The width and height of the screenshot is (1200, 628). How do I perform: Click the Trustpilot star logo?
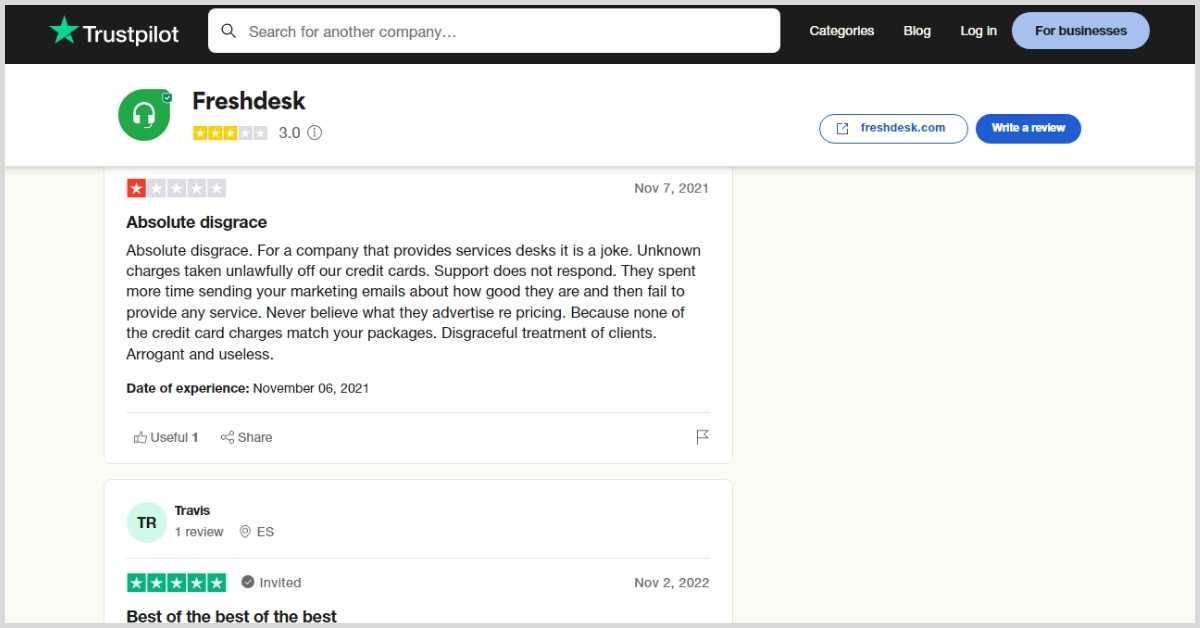pyautogui.click(x=63, y=31)
